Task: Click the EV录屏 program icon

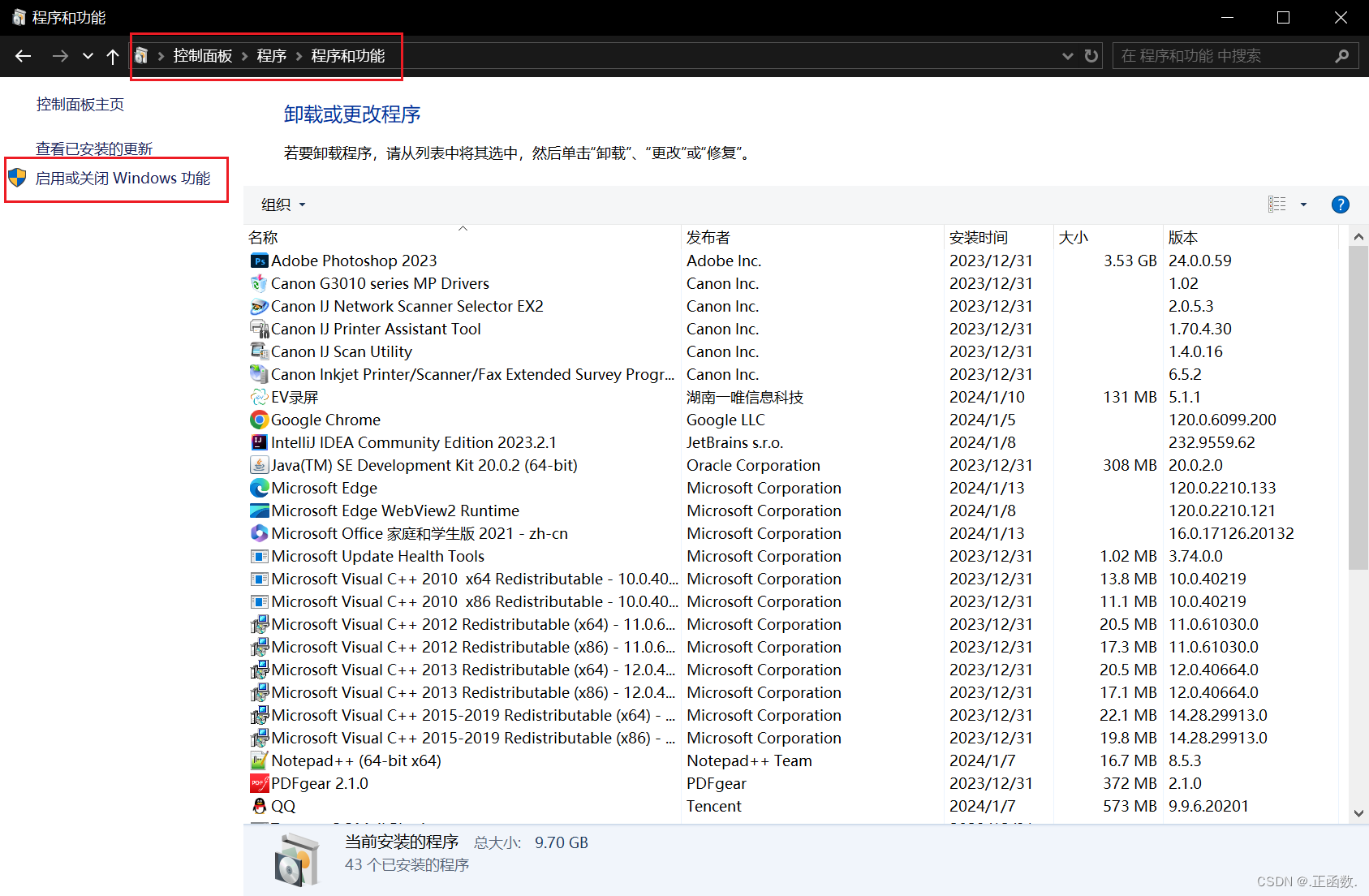Action: tap(259, 397)
